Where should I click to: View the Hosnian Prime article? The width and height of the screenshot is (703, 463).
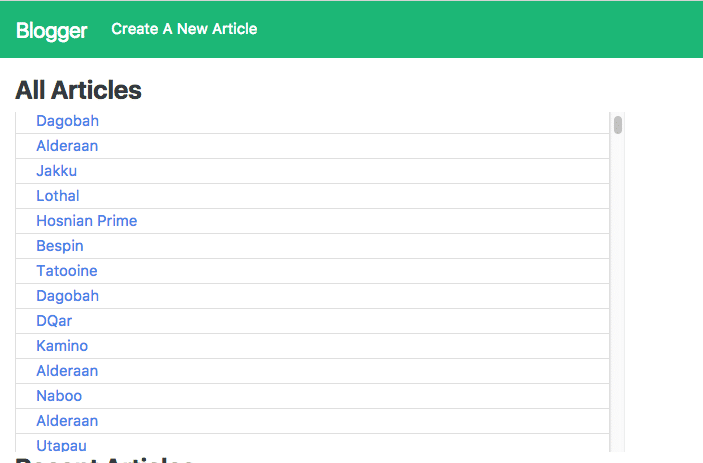click(86, 221)
